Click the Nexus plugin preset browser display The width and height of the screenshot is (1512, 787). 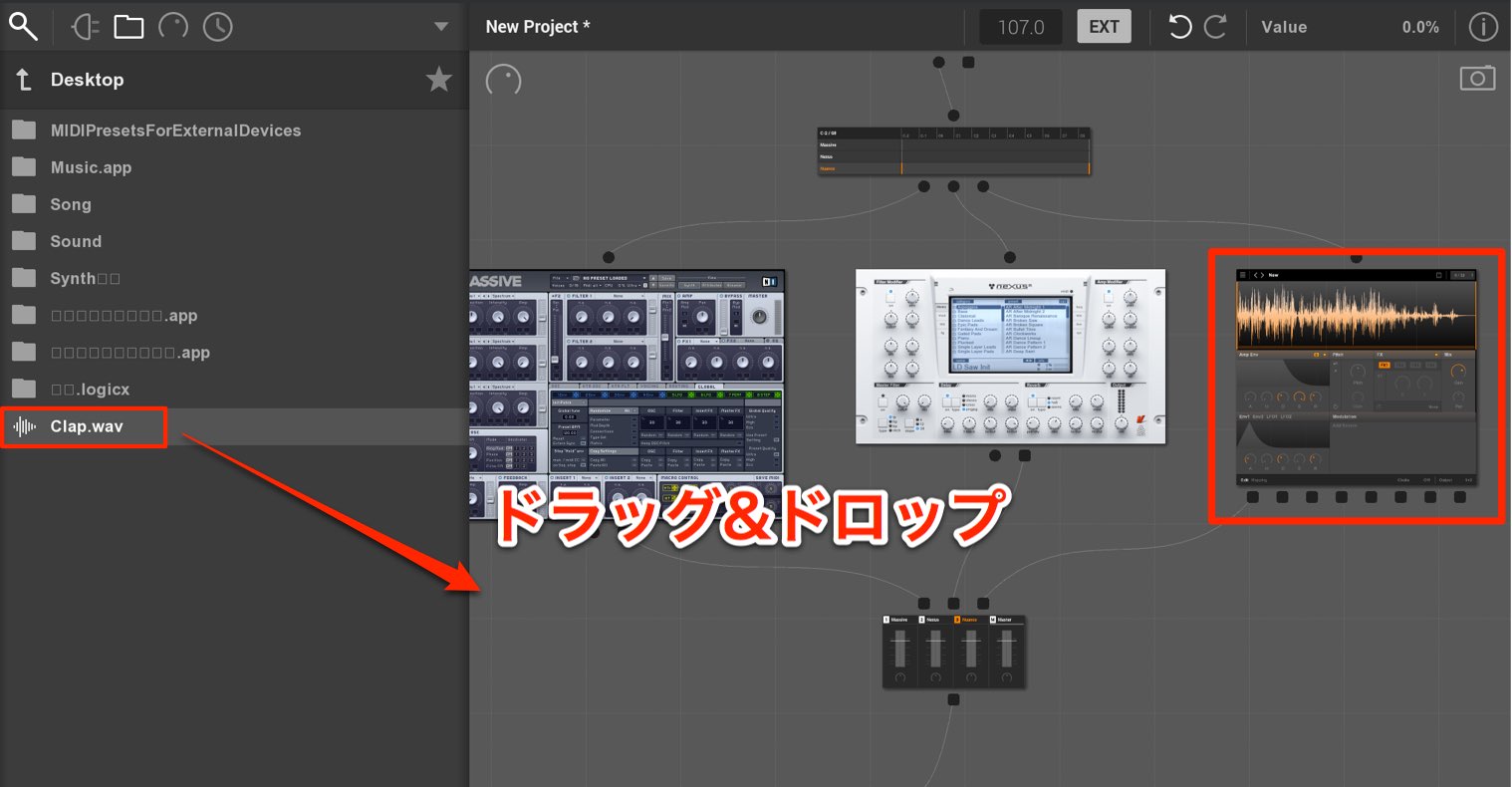click(x=1010, y=335)
